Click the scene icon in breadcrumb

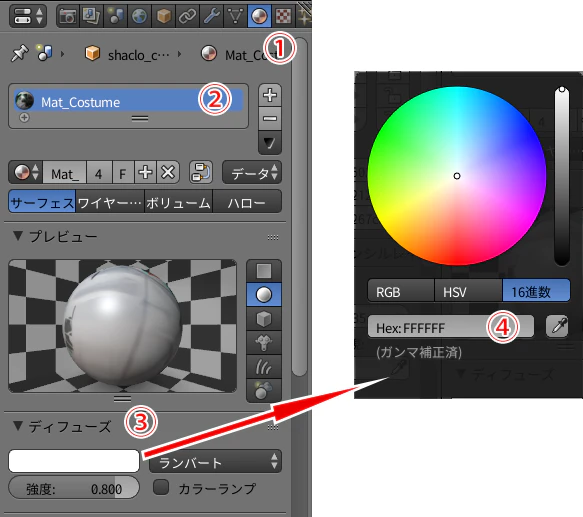tap(44, 52)
